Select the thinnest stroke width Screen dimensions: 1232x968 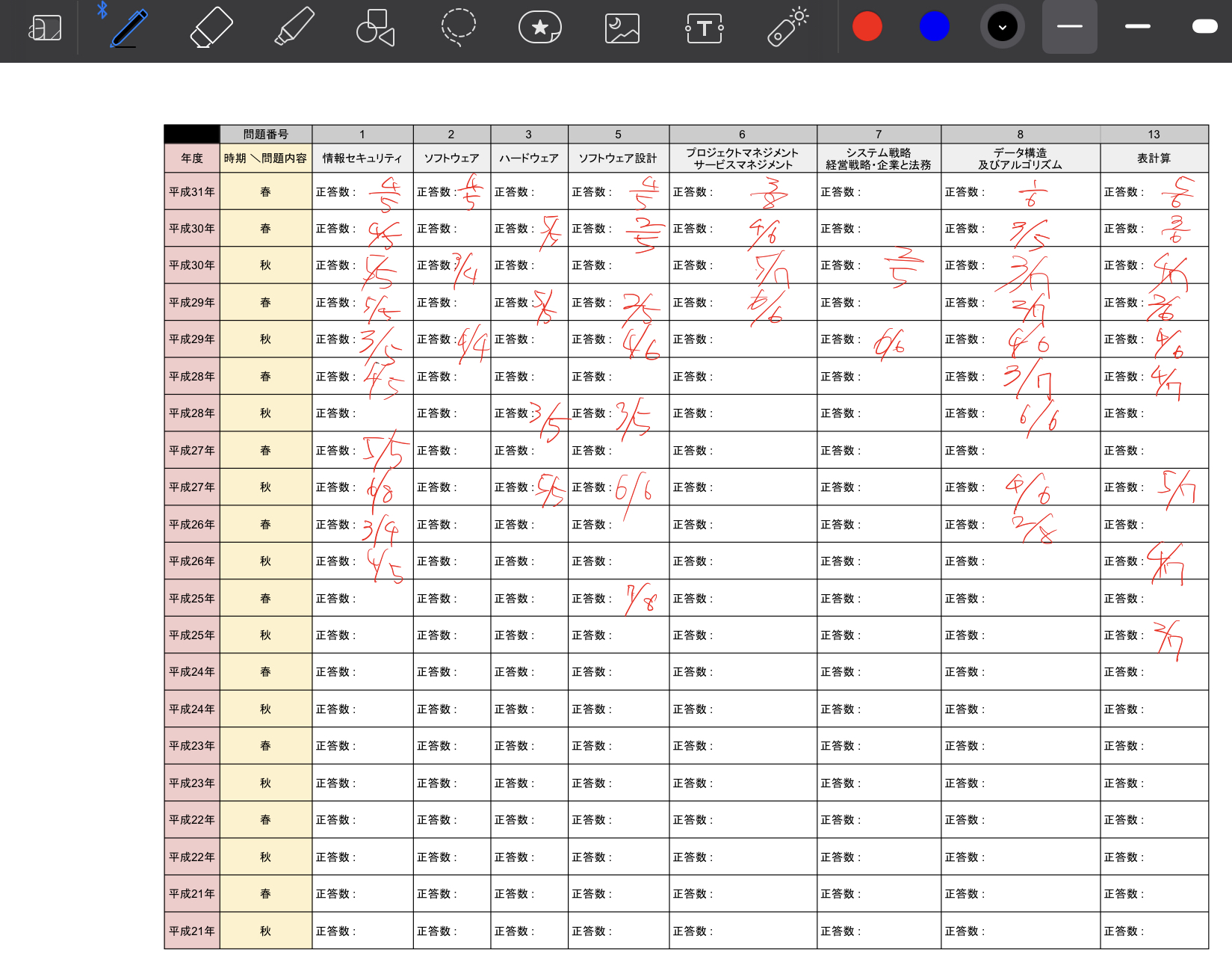[x=1069, y=27]
